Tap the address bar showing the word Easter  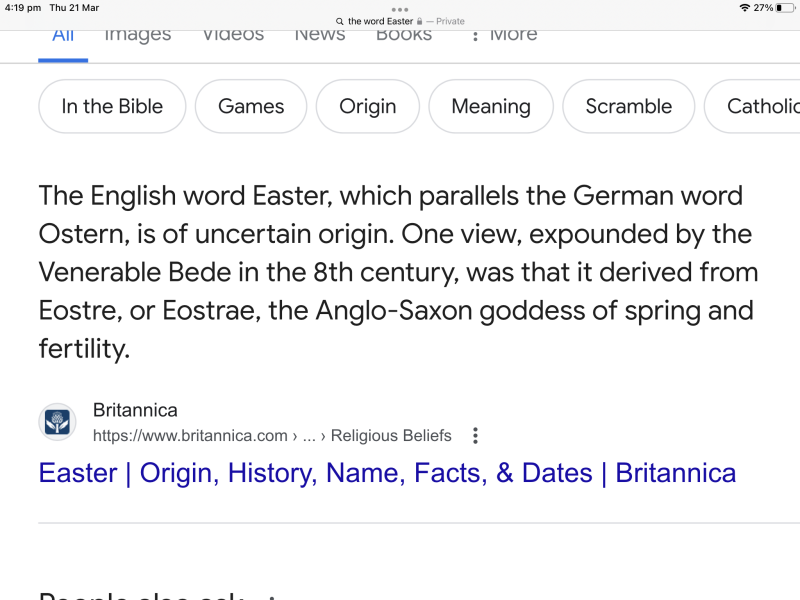coord(400,21)
